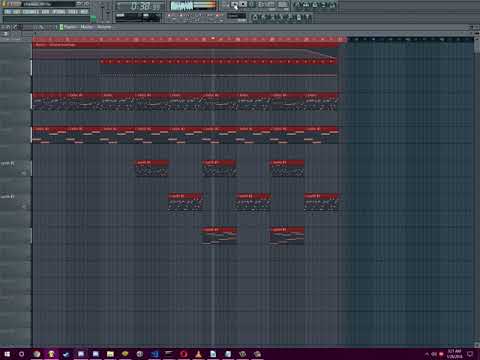The width and height of the screenshot is (480, 360).
Task: Open the VIEW menu
Action: pos(45,12)
